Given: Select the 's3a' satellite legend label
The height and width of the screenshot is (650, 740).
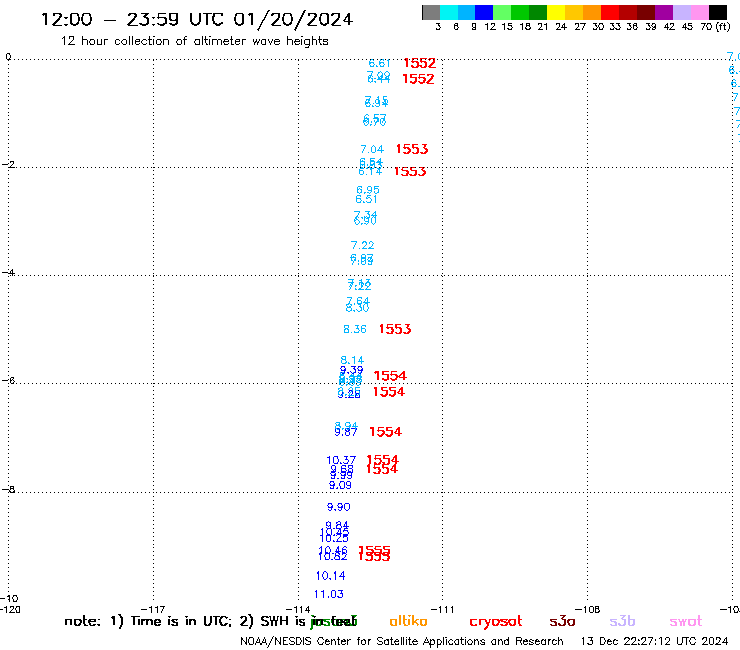Looking at the screenshot, I should click(562, 621).
